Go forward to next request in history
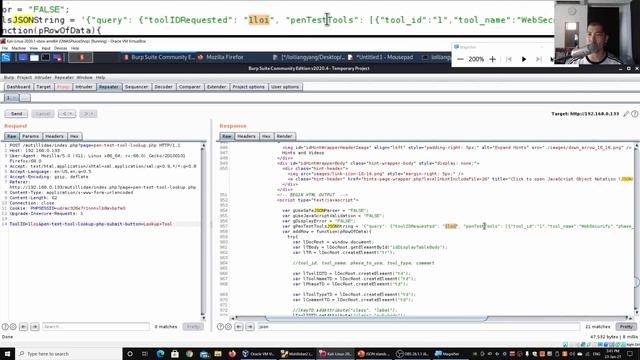This screenshot has height=360, width=640. click(88, 113)
